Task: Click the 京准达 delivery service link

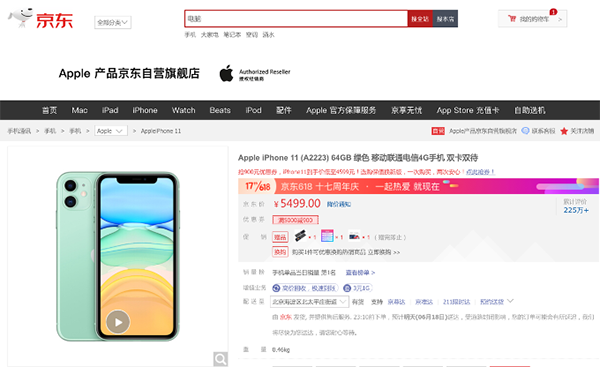Action: [424, 302]
